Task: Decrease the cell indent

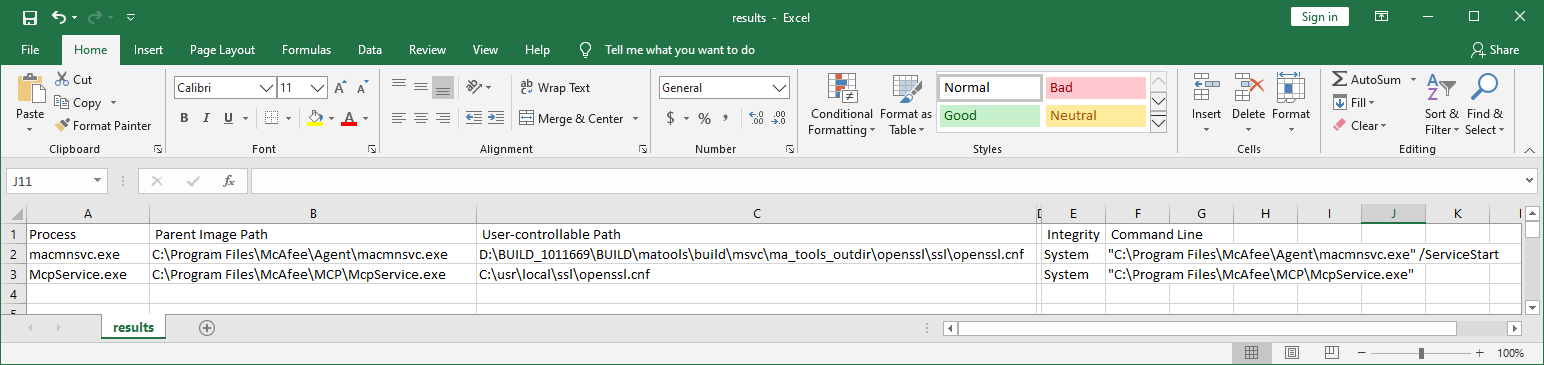Action: [473, 118]
